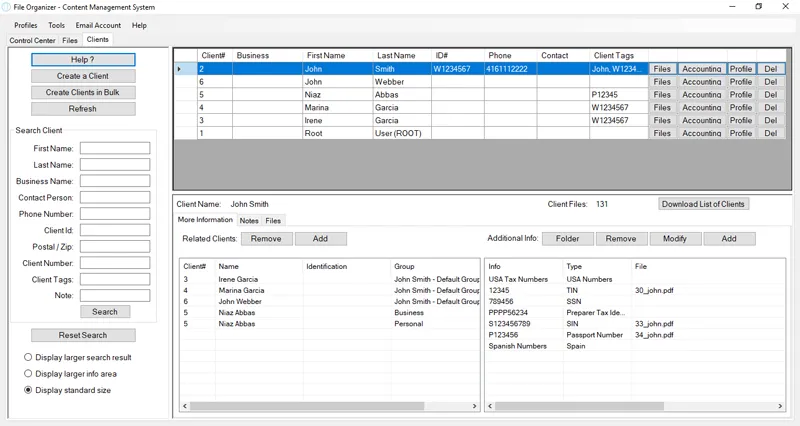The image size is (800, 426).
Task: Switch to the top Files tab
Action: point(70,40)
